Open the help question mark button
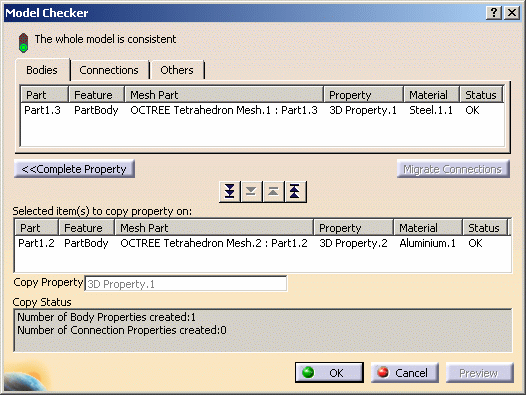 494,13
